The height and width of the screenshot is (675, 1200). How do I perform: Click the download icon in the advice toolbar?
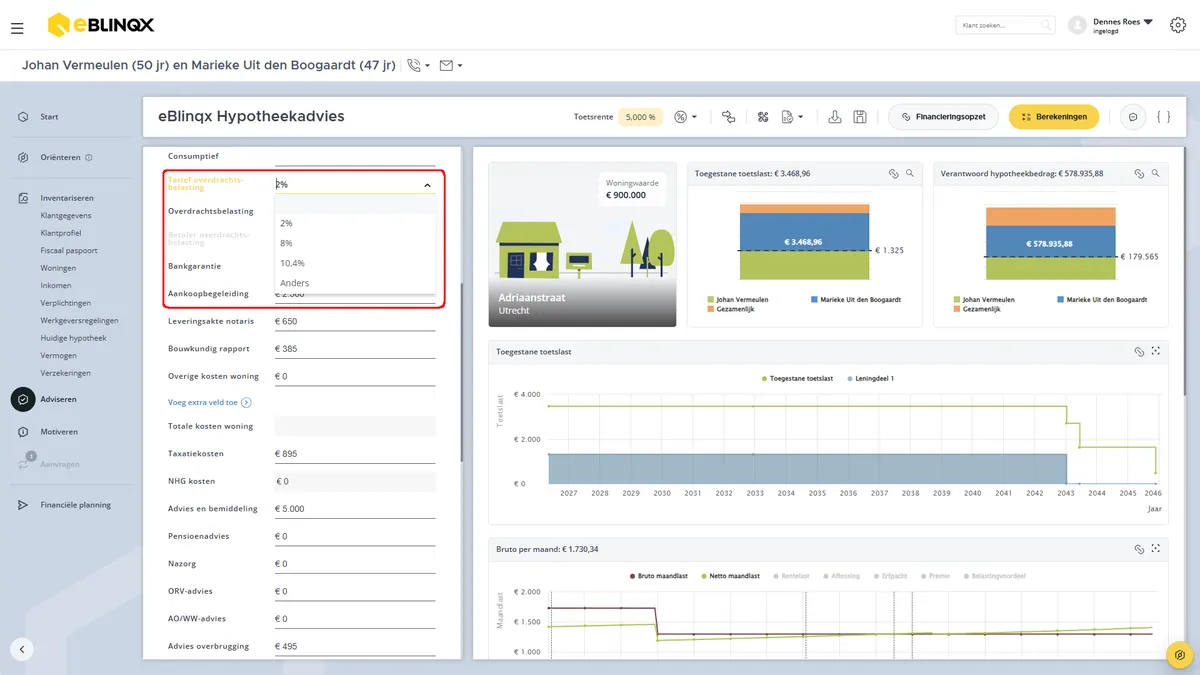coord(835,117)
